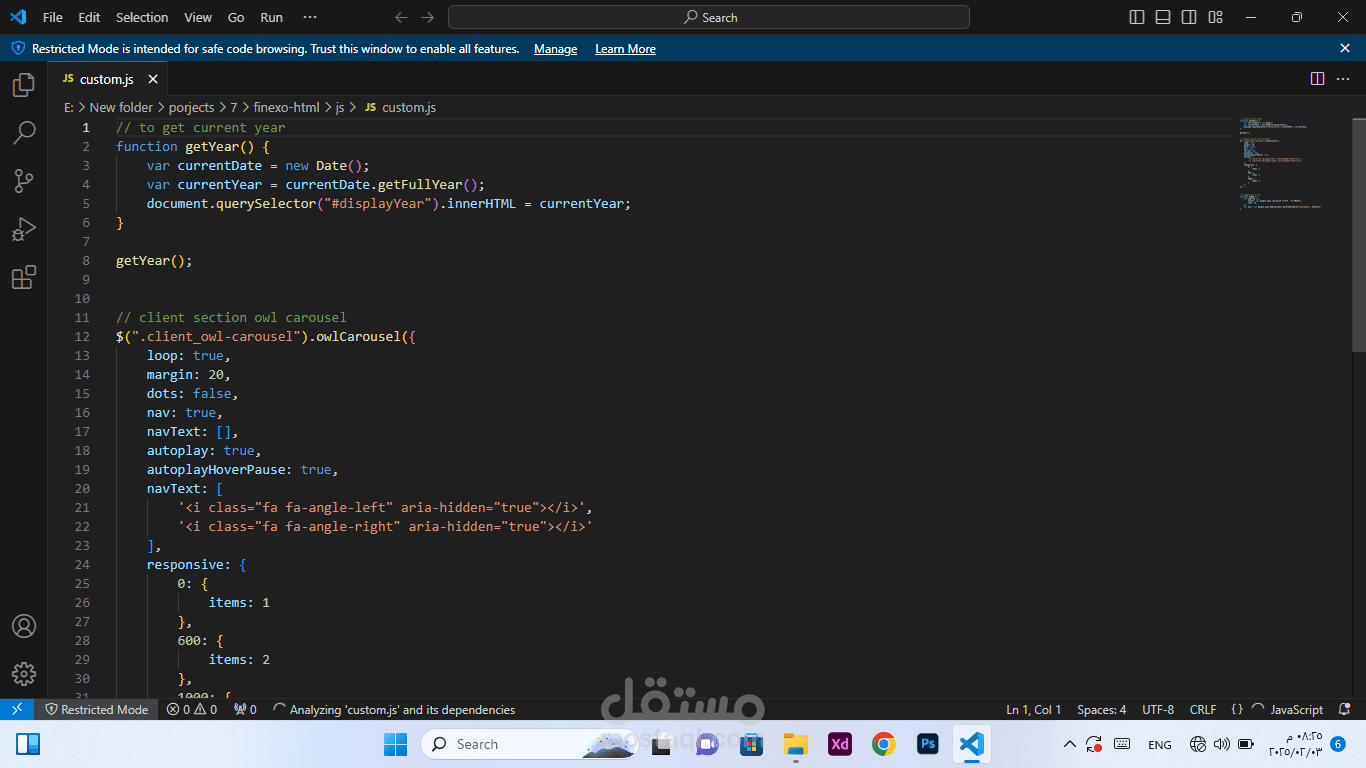This screenshot has width=1366, height=768.
Task: Split the editor right
Action: coord(1317,79)
